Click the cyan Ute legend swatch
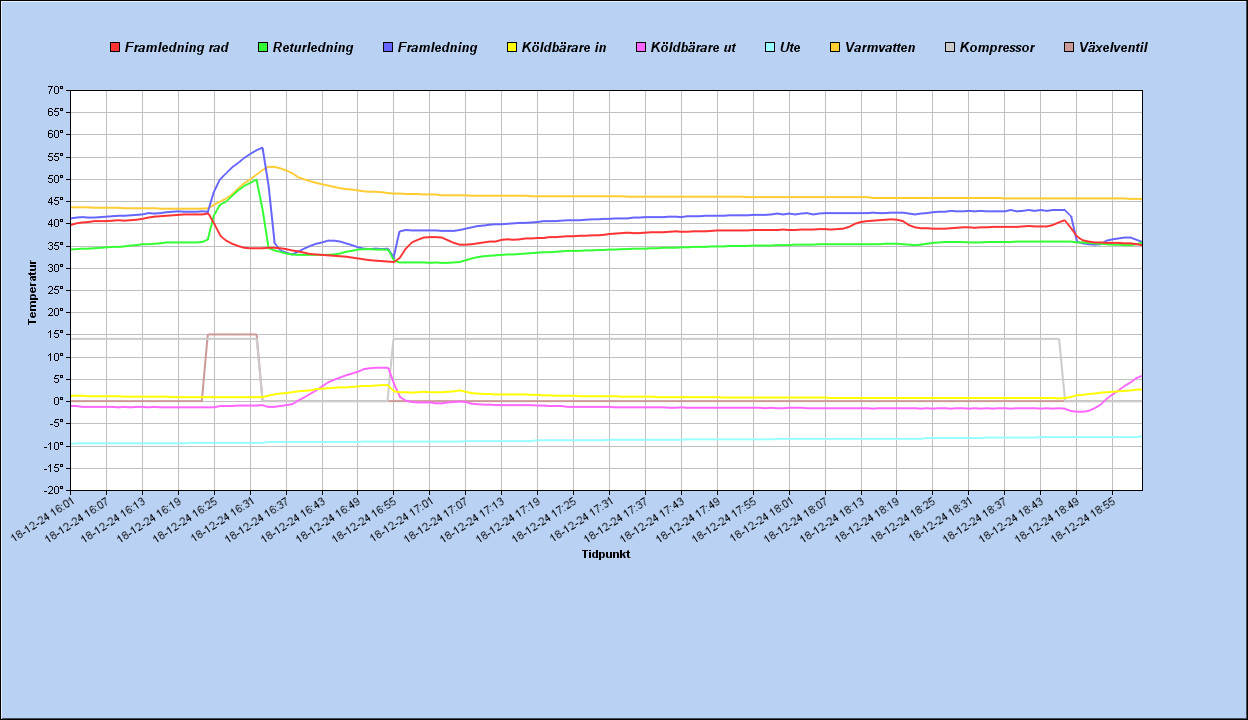The image size is (1248, 720). pyautogui.click(x=770, y=47)
